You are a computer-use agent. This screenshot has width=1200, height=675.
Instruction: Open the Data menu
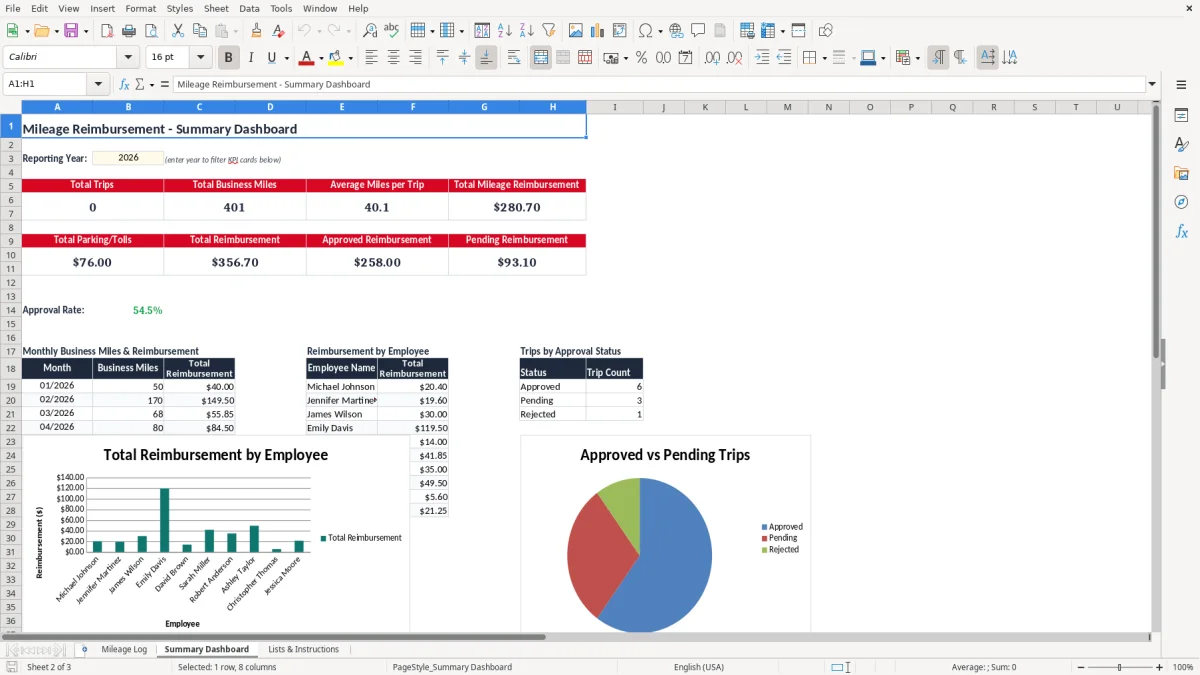click(249, 8)
